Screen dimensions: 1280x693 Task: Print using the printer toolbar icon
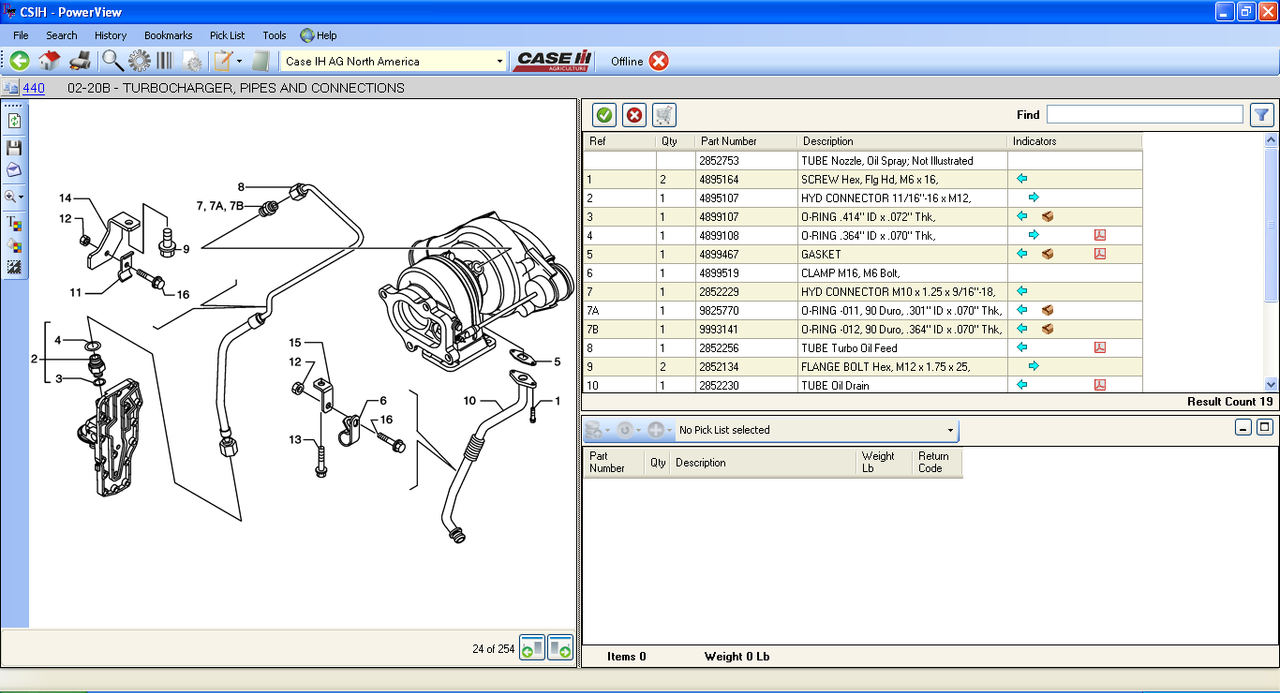pos(80,61)
